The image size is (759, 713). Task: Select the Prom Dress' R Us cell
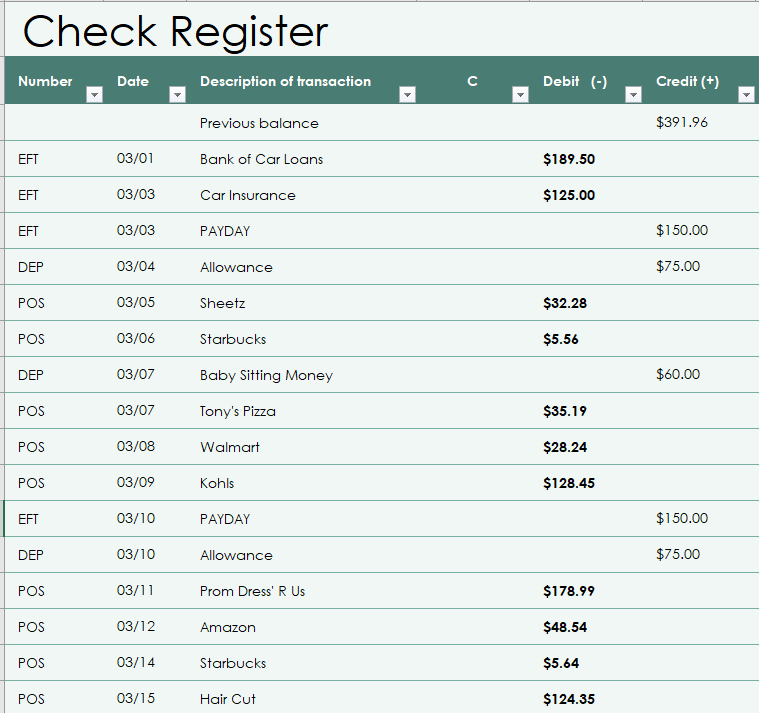click(253, 591)
